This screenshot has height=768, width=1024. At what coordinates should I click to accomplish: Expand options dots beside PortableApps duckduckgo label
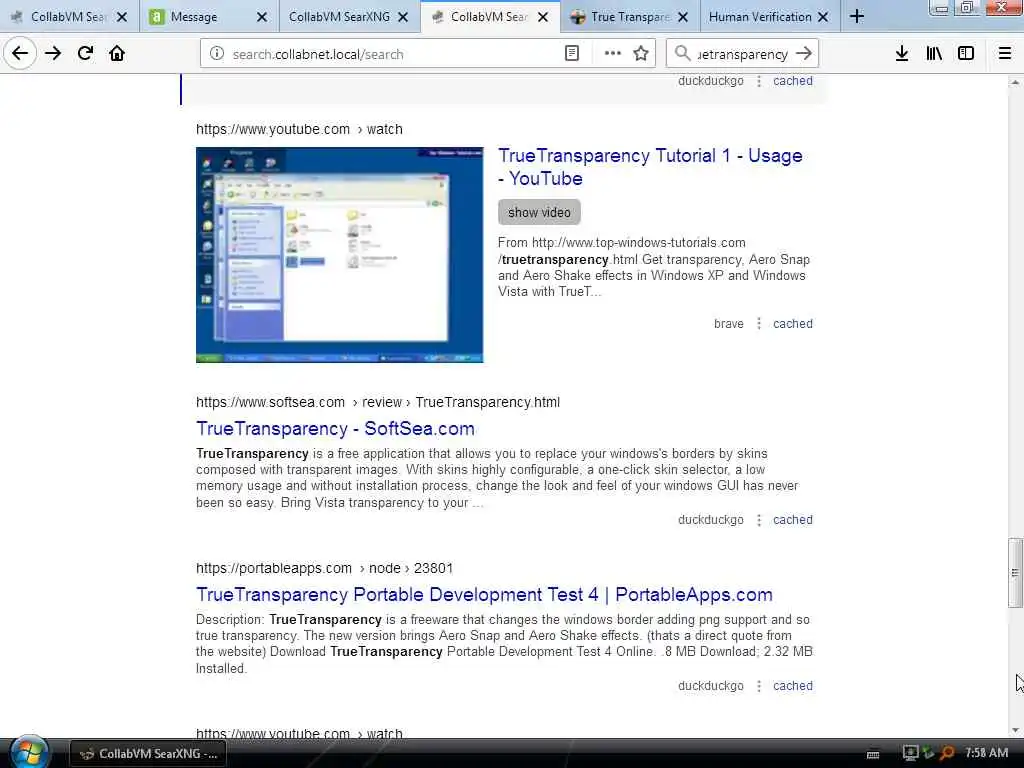point(758,686)
